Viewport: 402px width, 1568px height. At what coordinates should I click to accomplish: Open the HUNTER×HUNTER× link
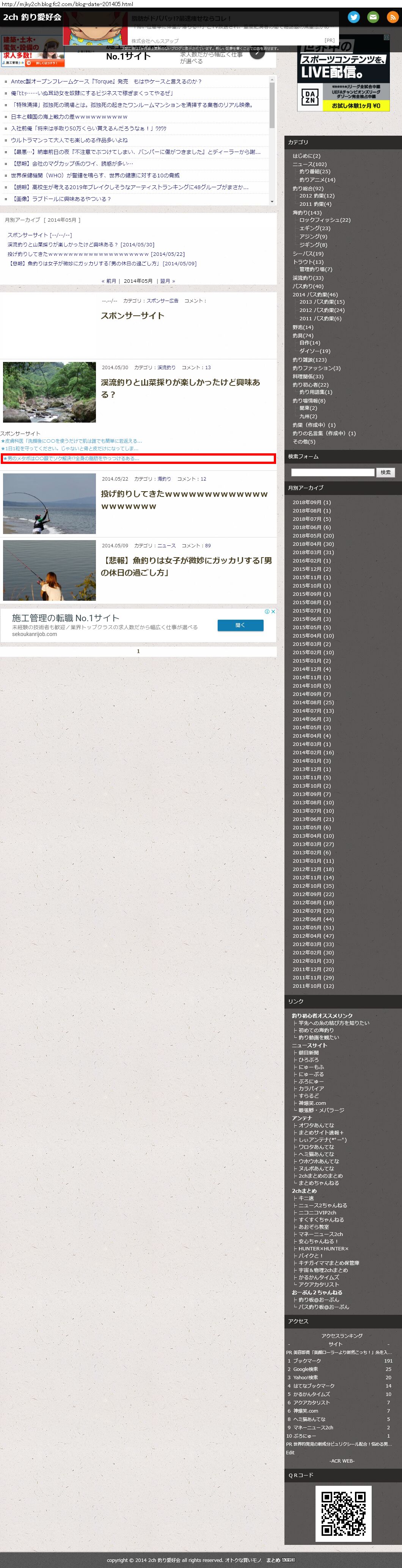[323, 1248]
